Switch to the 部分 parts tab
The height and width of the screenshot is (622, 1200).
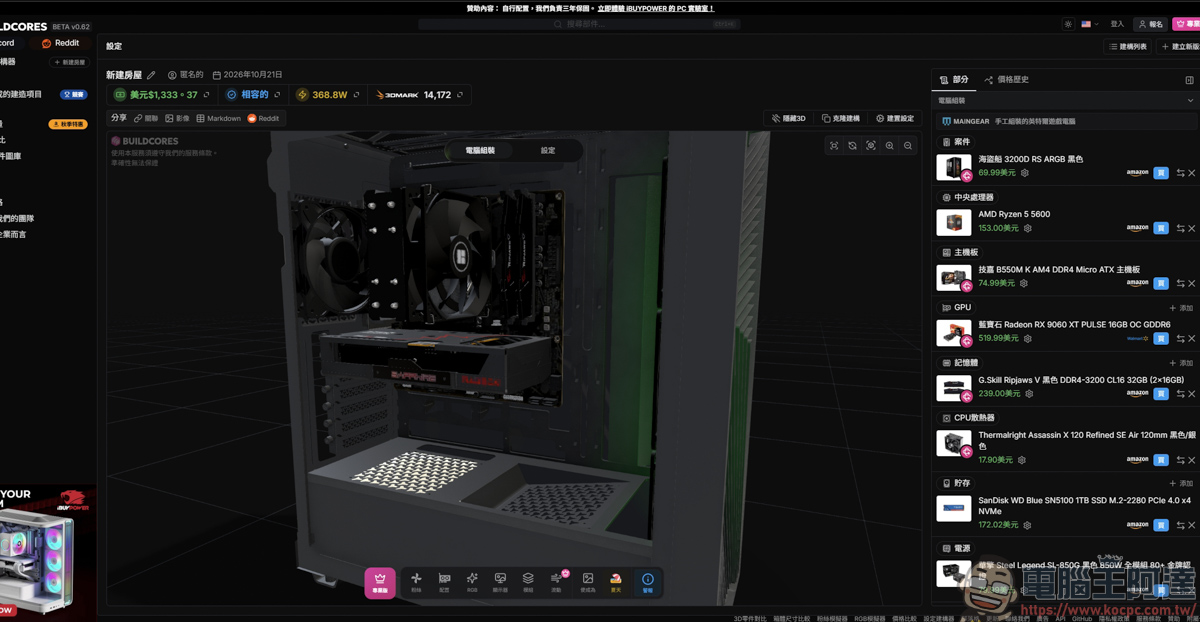tap(955, 80)
